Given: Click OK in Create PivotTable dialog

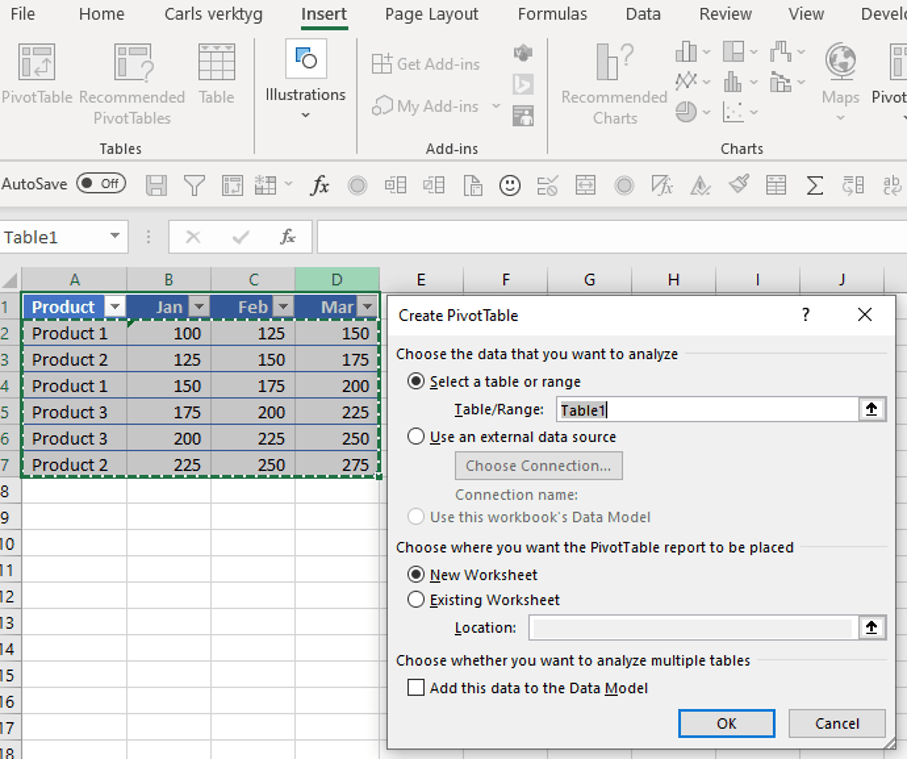Looking at the screenshot, I should pyautogui.click(x=726, y=724).
